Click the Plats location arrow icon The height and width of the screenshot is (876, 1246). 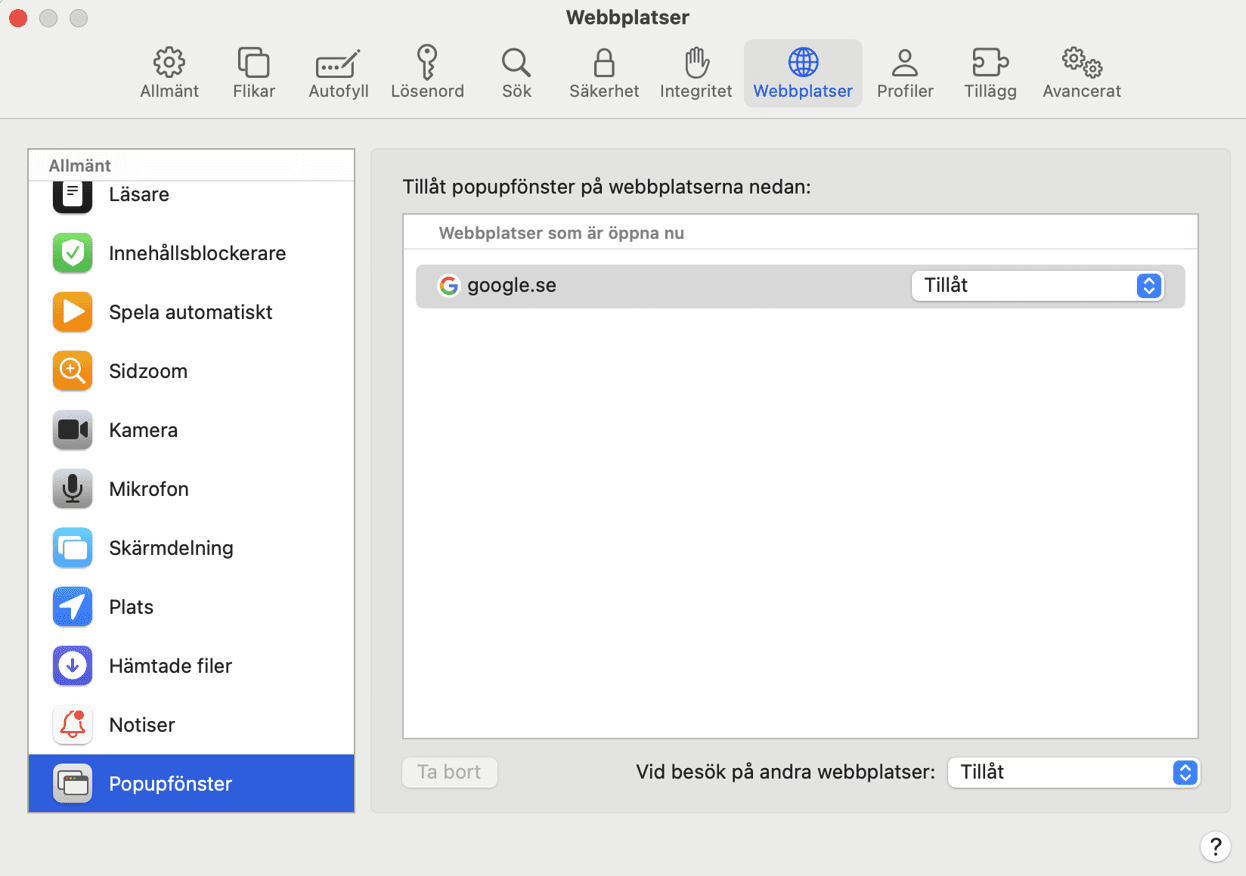pyautogui.click(x=72, y=607)
